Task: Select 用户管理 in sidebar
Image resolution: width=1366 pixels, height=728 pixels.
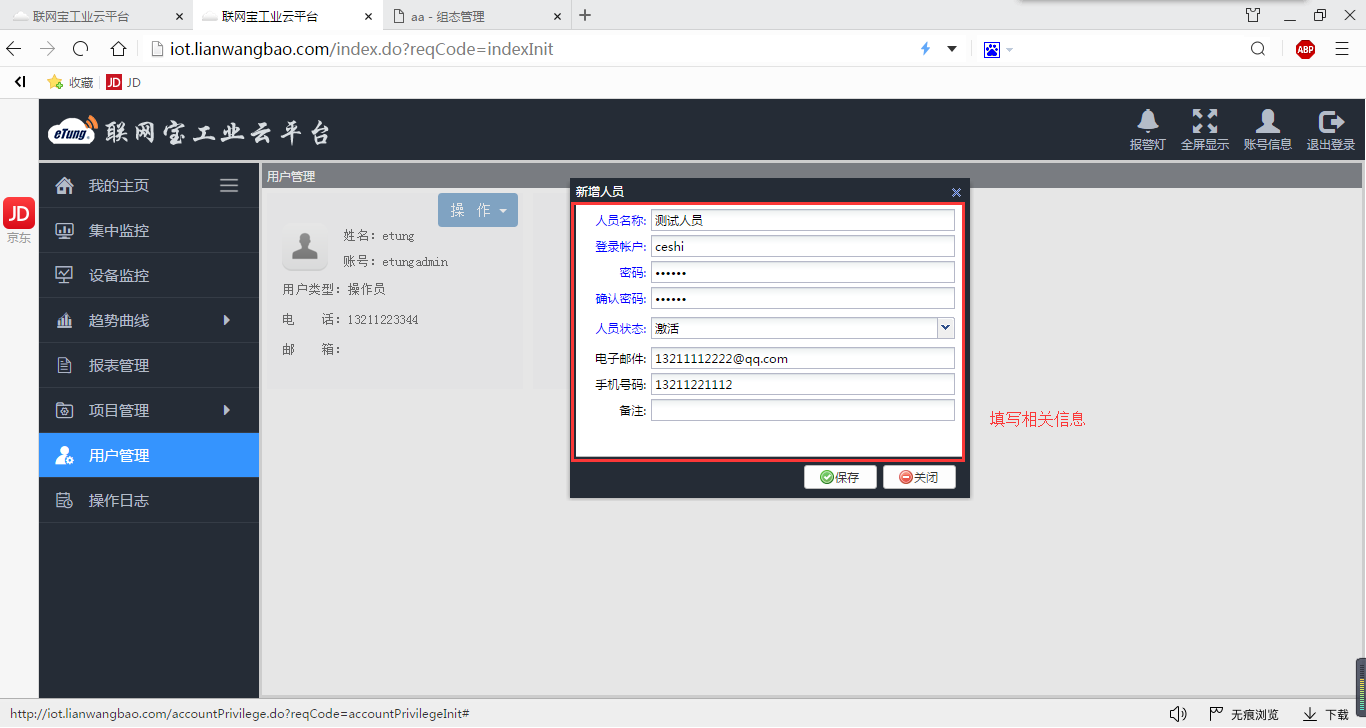Action: 149,455
